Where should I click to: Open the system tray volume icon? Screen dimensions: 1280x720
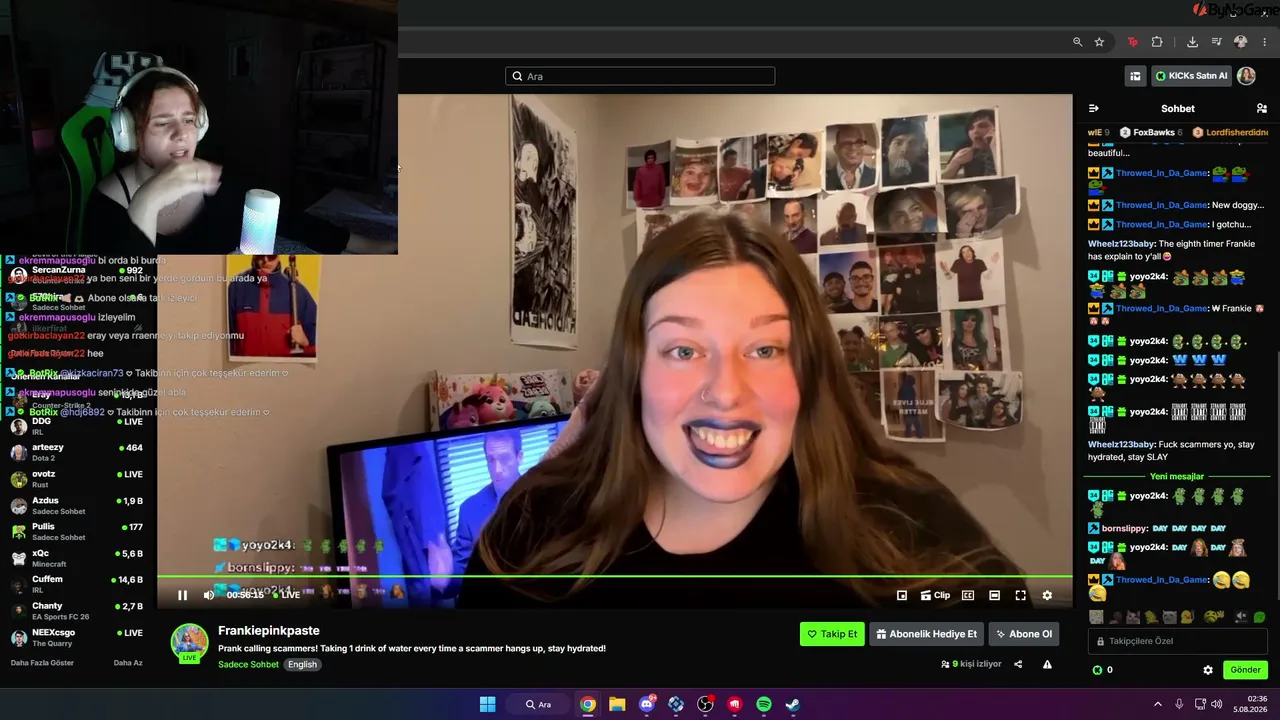[1216, 704]
